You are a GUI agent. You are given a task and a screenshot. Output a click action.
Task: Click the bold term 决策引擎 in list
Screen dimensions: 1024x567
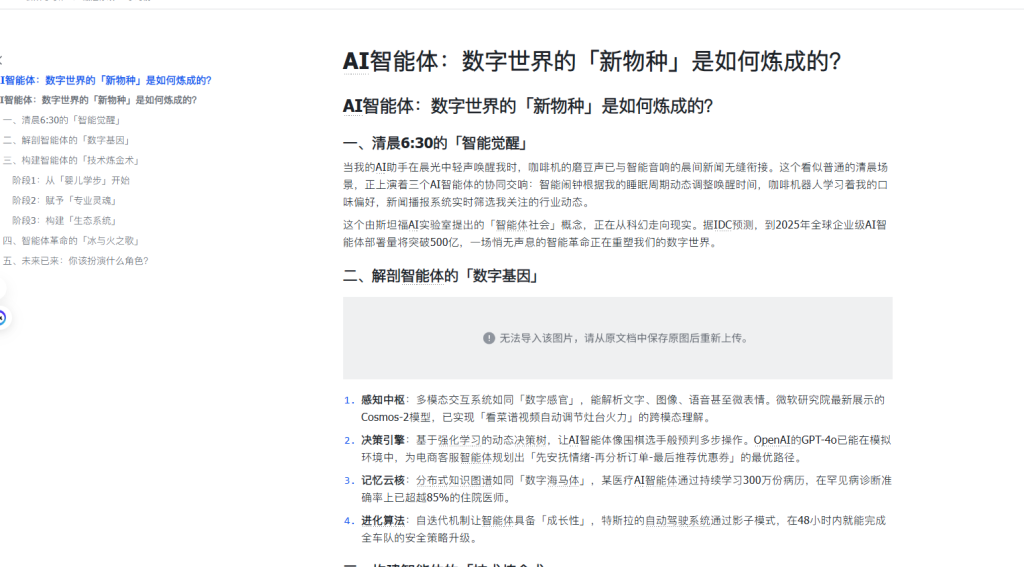point(383,440)
